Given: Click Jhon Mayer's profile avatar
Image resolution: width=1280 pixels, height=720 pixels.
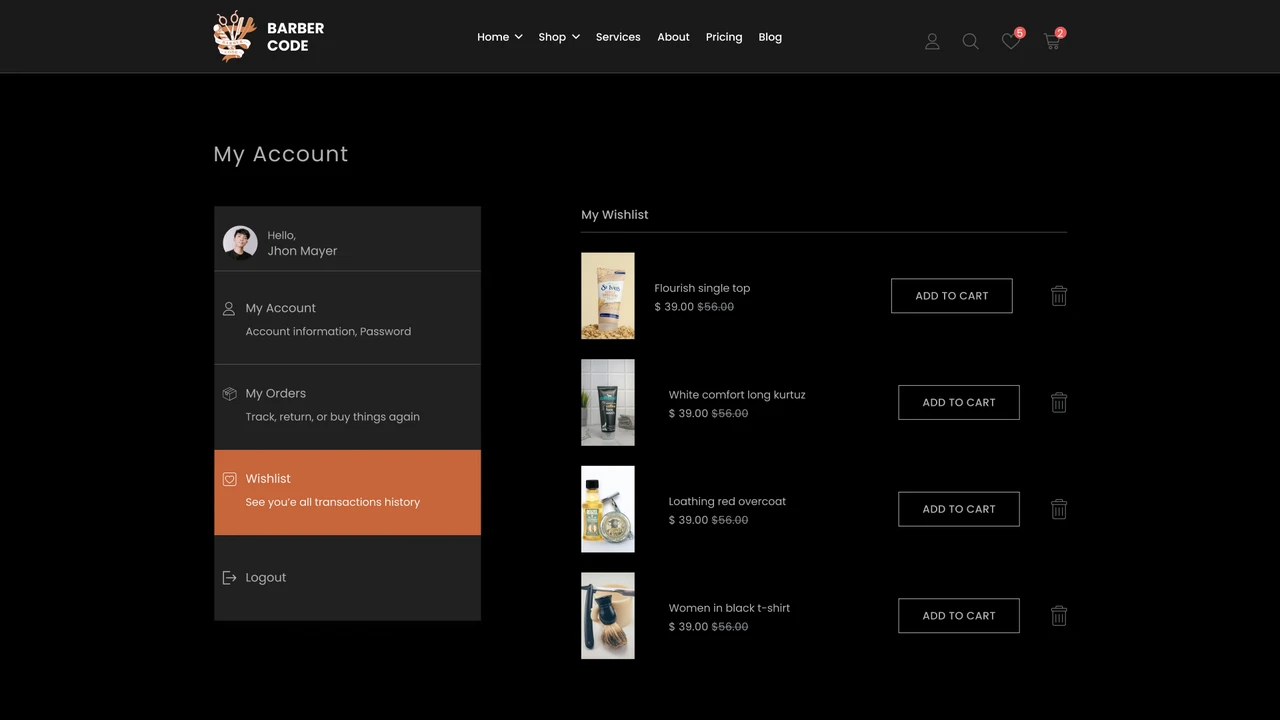Looking at the screenshot, I should 240,243.
